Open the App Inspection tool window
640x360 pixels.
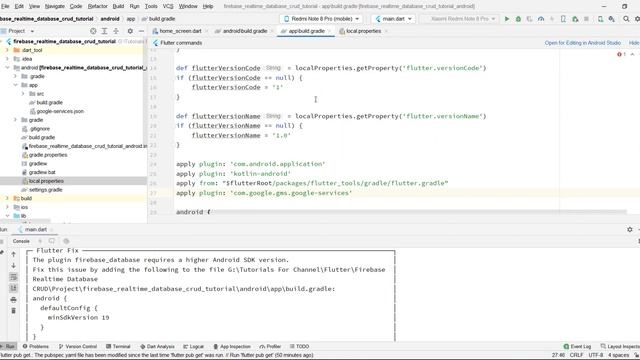(x=232, y=347)
